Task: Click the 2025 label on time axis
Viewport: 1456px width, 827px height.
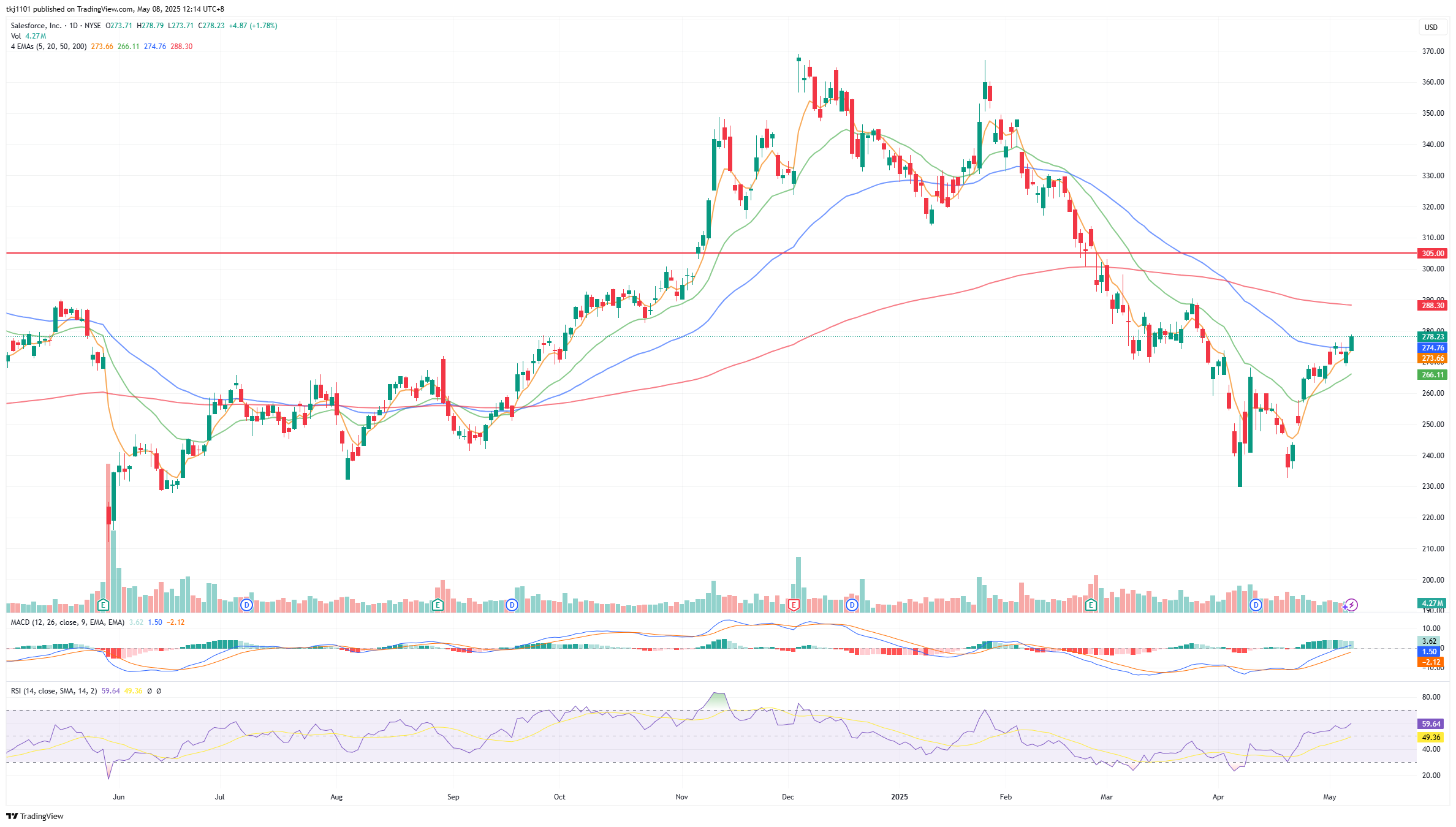Action: 900,797
